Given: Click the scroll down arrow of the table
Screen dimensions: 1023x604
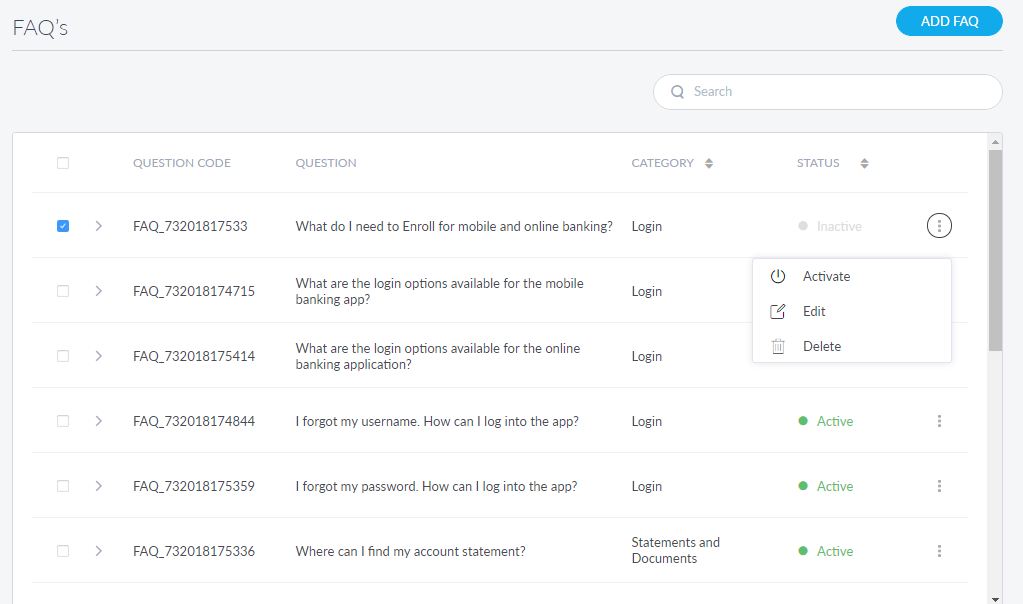Looking at the screenshot, I should tap(995, 598).
